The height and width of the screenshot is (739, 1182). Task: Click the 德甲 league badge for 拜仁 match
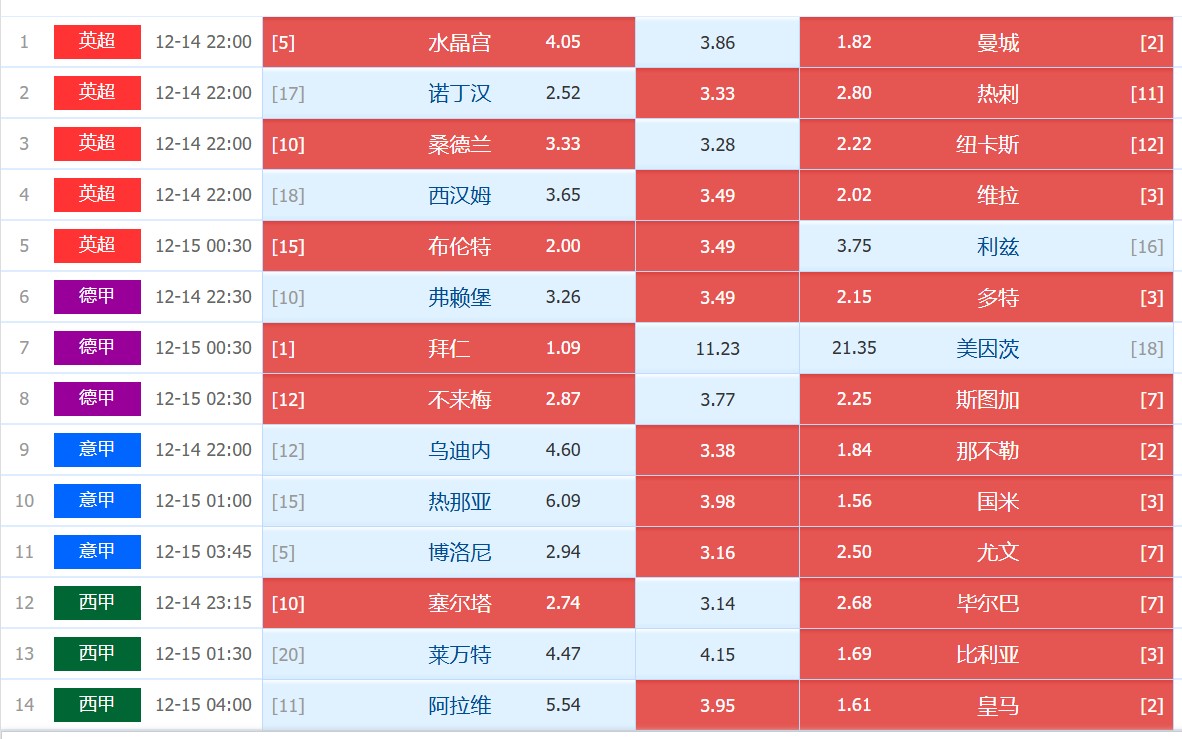97,347
